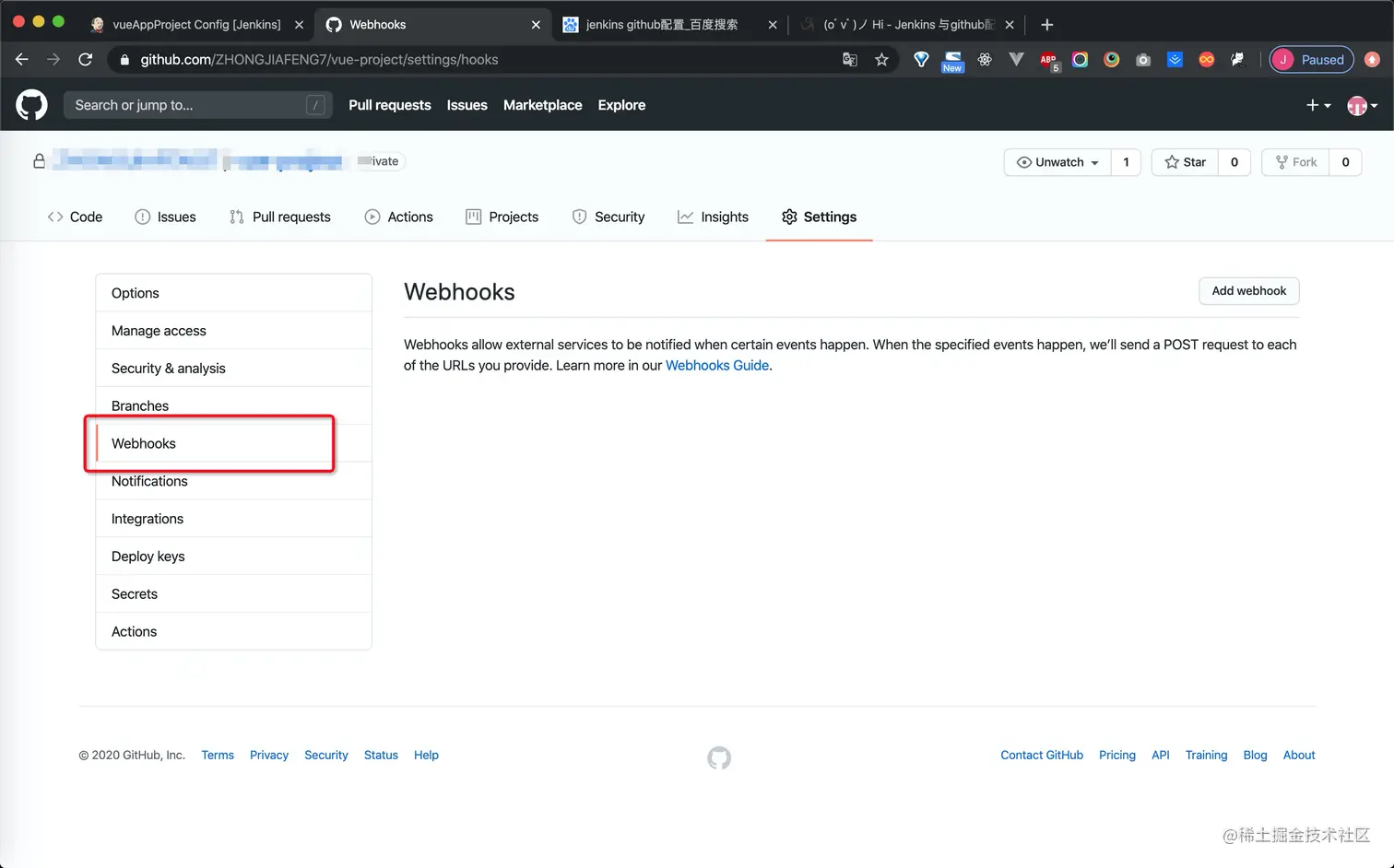Select the Settings tab
Image resolution: width=1394 pixels, height=868 pixels.
click(x=819, y=217)
